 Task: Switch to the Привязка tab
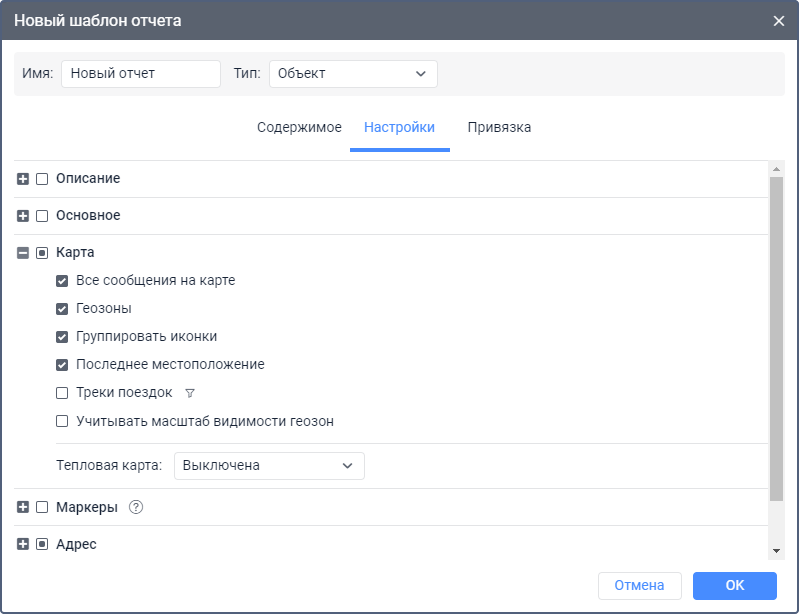(x=499, y=127)
